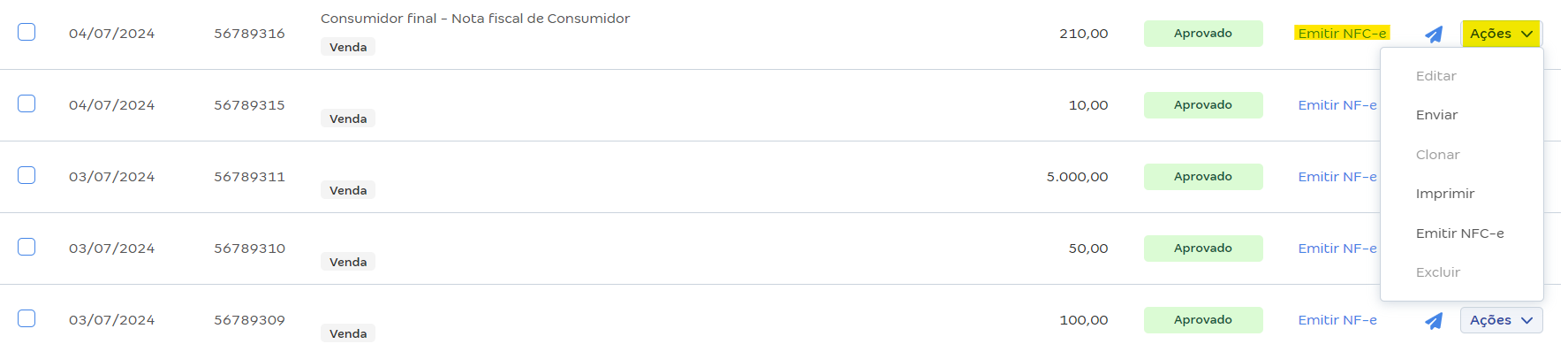The width and height of the screenshot is (1568, 344).
Task: Choose Emitir NFC-e in dropdown menu
Action: [x=1459, y=233]
